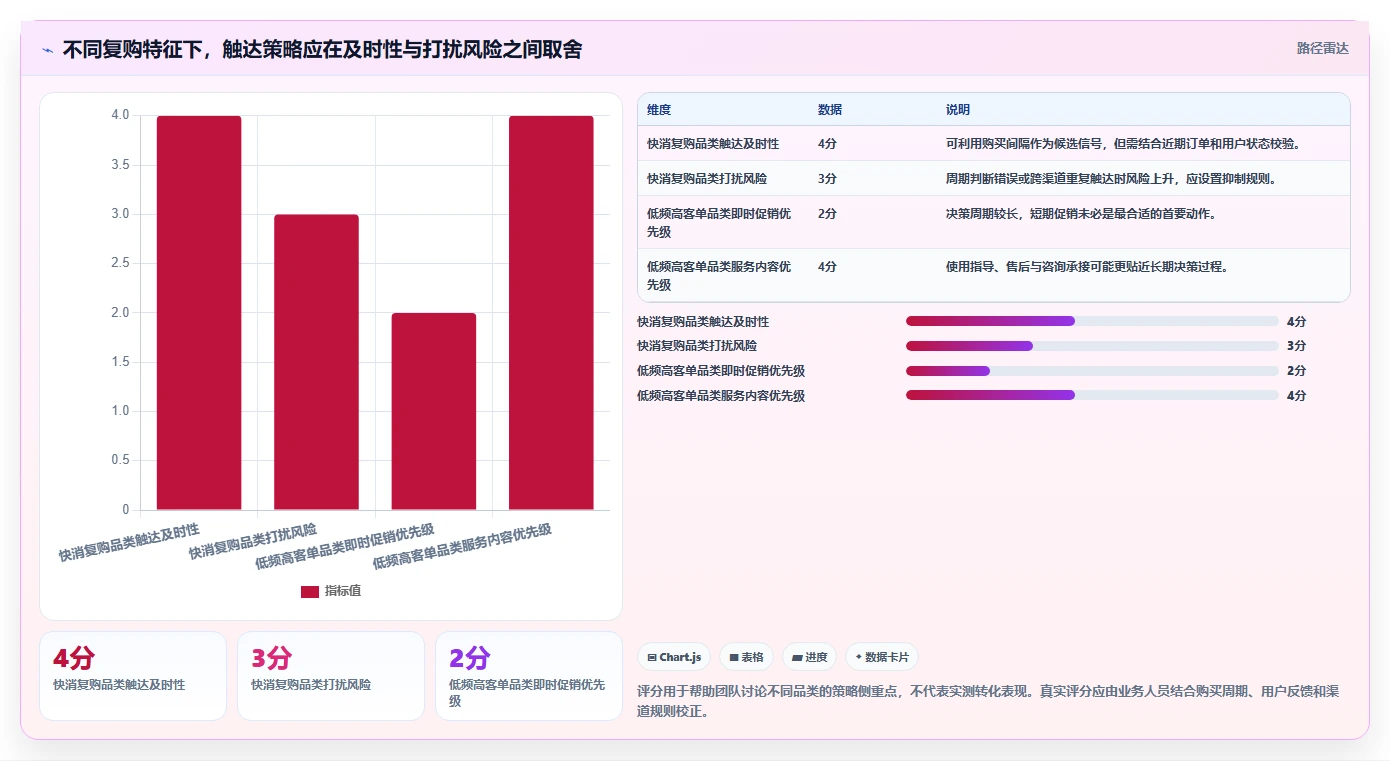Open the 4分 快消复购品类触达及时性 card

point(133,676)
